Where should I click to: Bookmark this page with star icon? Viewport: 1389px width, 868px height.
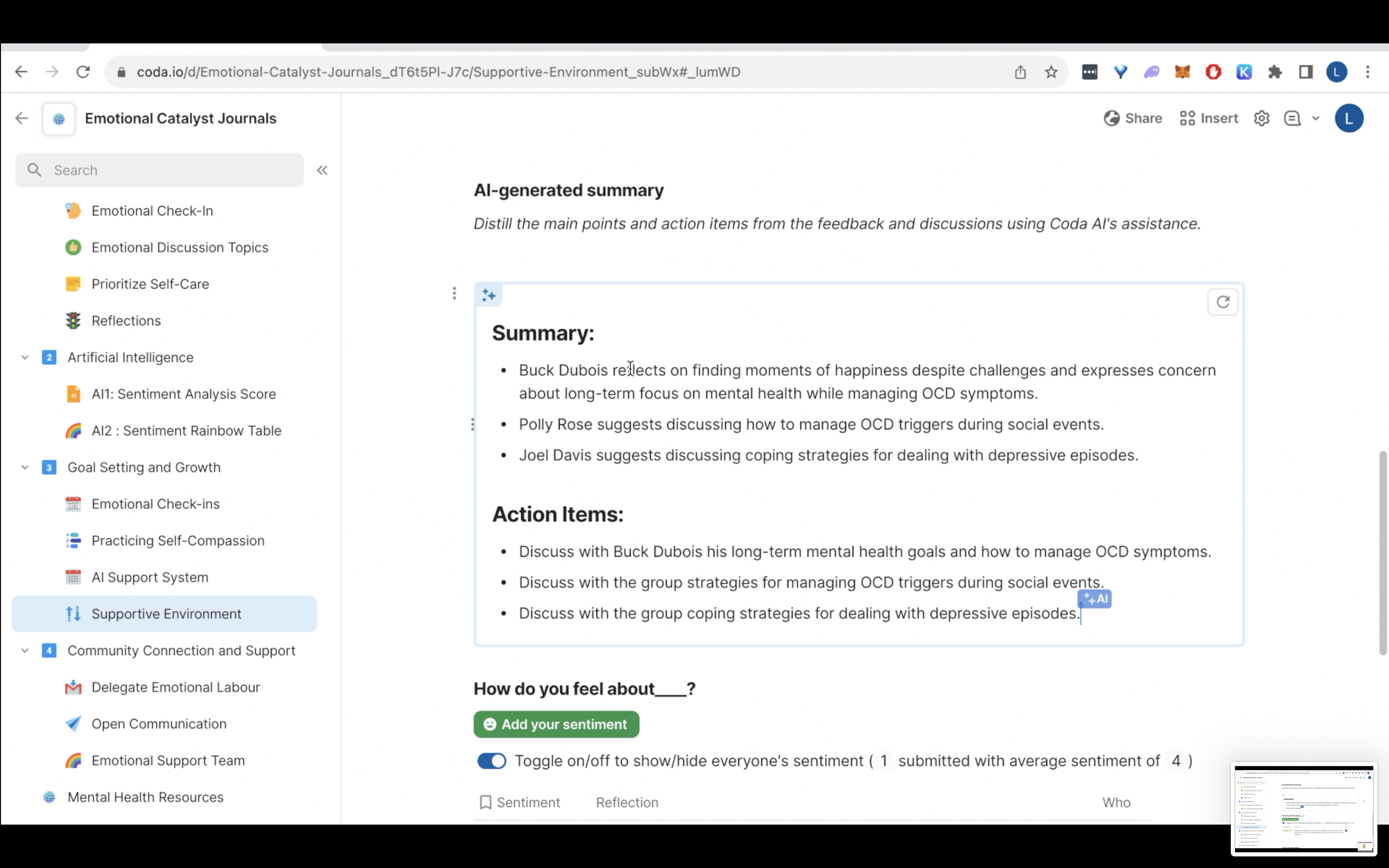tap(1051, 72)
